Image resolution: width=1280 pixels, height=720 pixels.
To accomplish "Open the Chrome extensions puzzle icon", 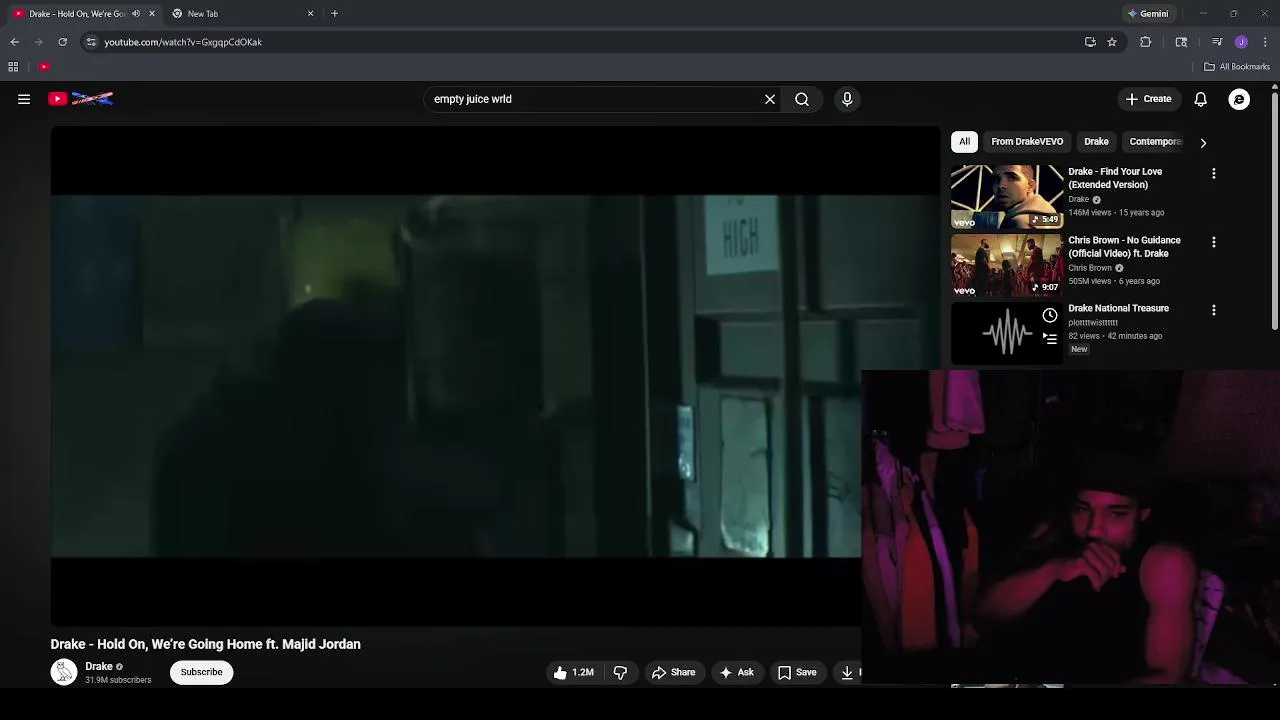I will 1146,42.
